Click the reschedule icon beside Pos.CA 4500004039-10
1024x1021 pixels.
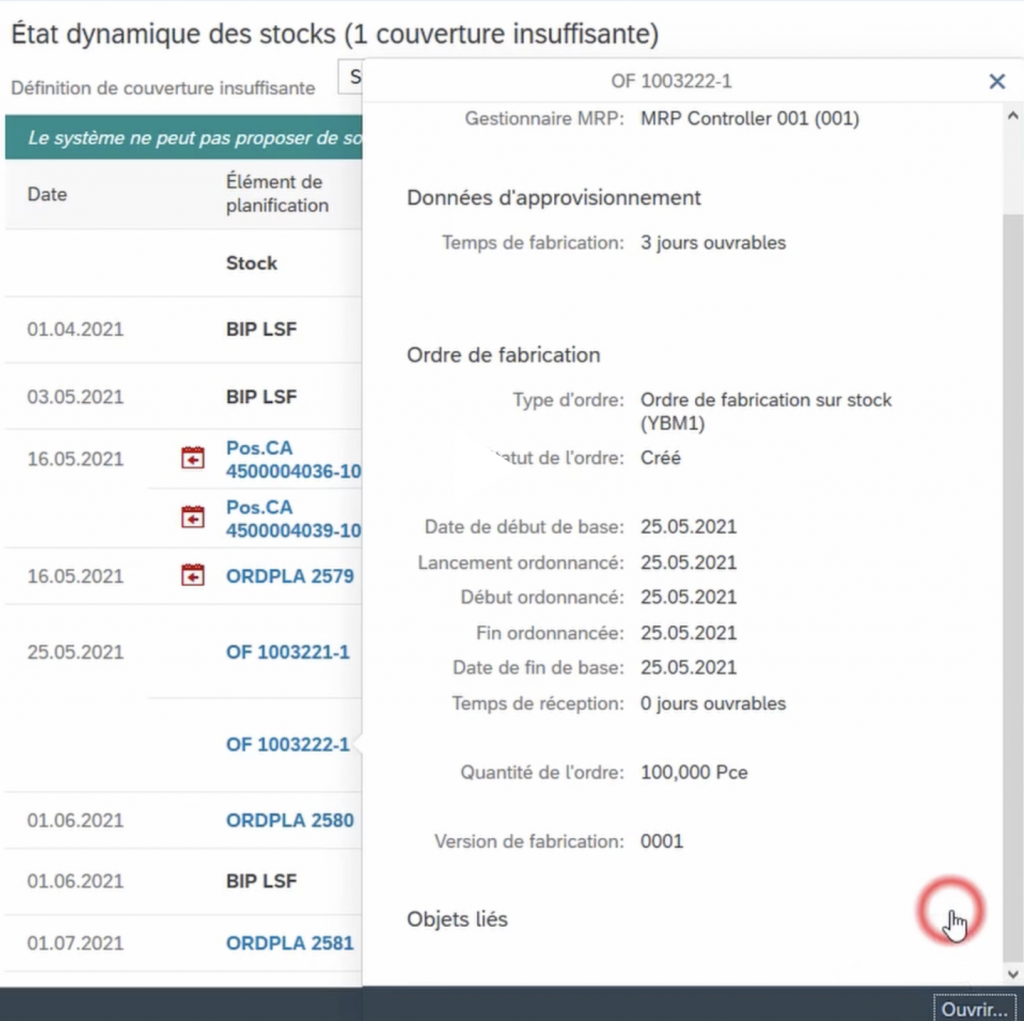(192, 517)
